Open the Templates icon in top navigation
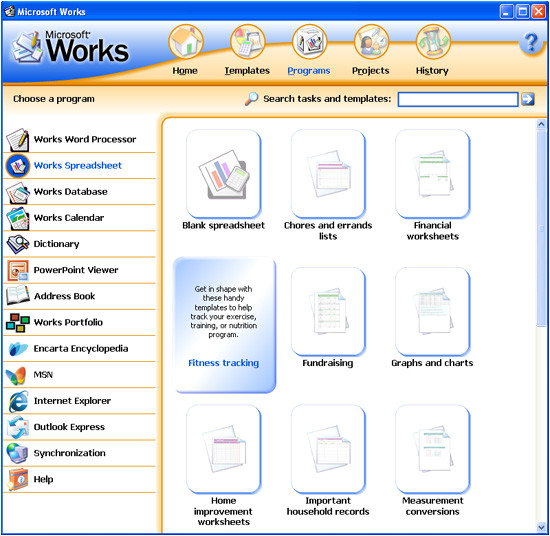550x536 pixels. point(248,42)
